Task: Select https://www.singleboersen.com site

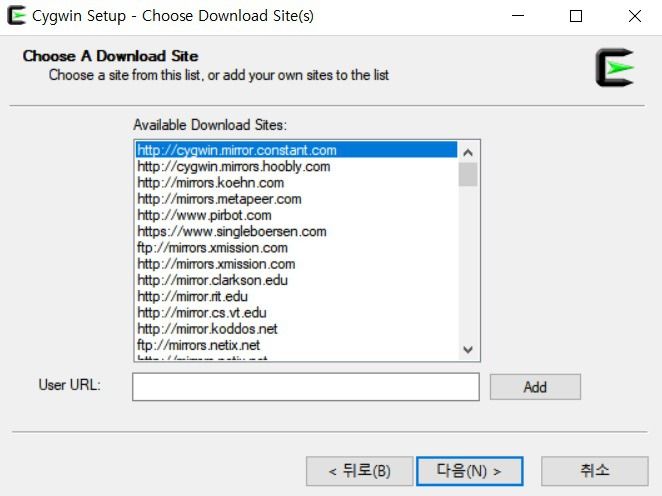Action: [x=296, y=231]
